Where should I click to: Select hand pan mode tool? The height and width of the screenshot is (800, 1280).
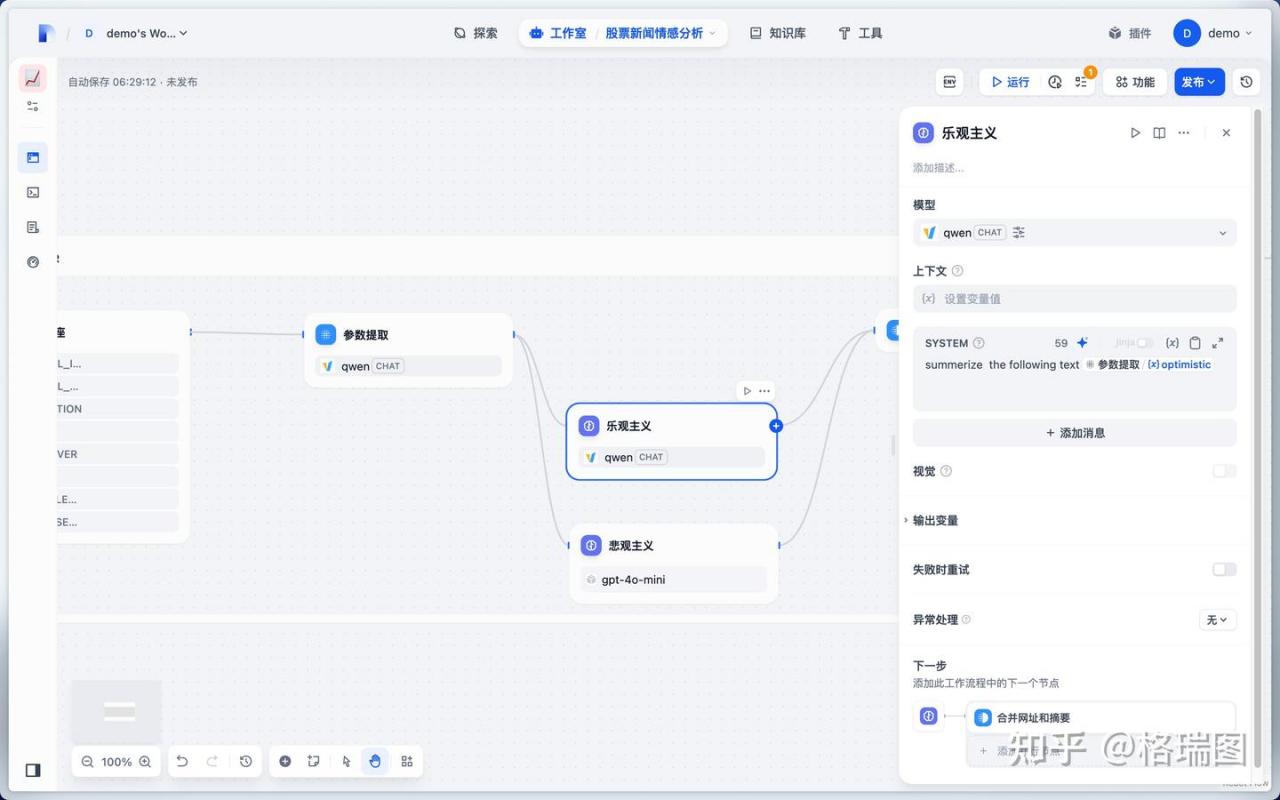pos(375,761)
